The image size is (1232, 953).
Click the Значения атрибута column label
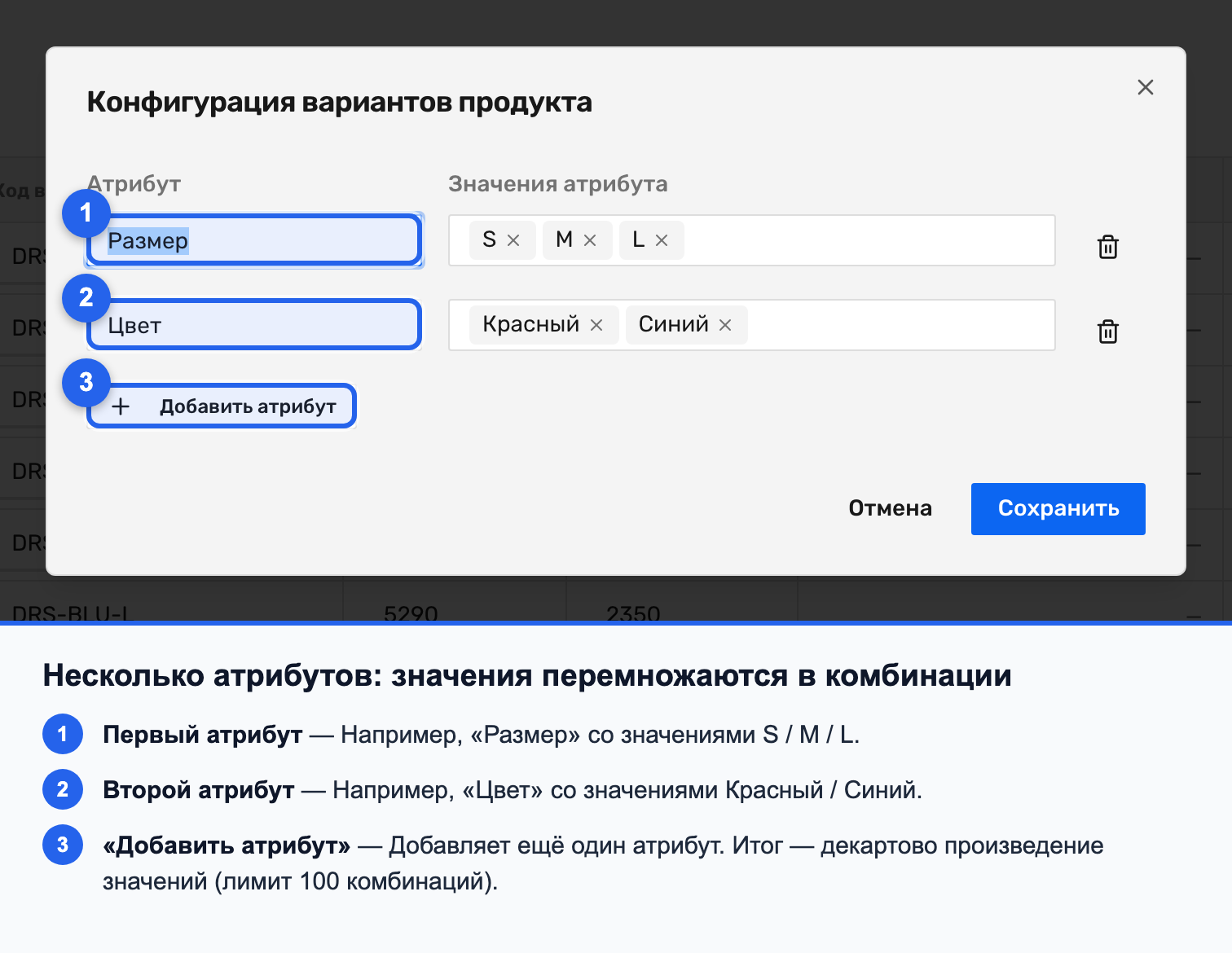point(558,184)
